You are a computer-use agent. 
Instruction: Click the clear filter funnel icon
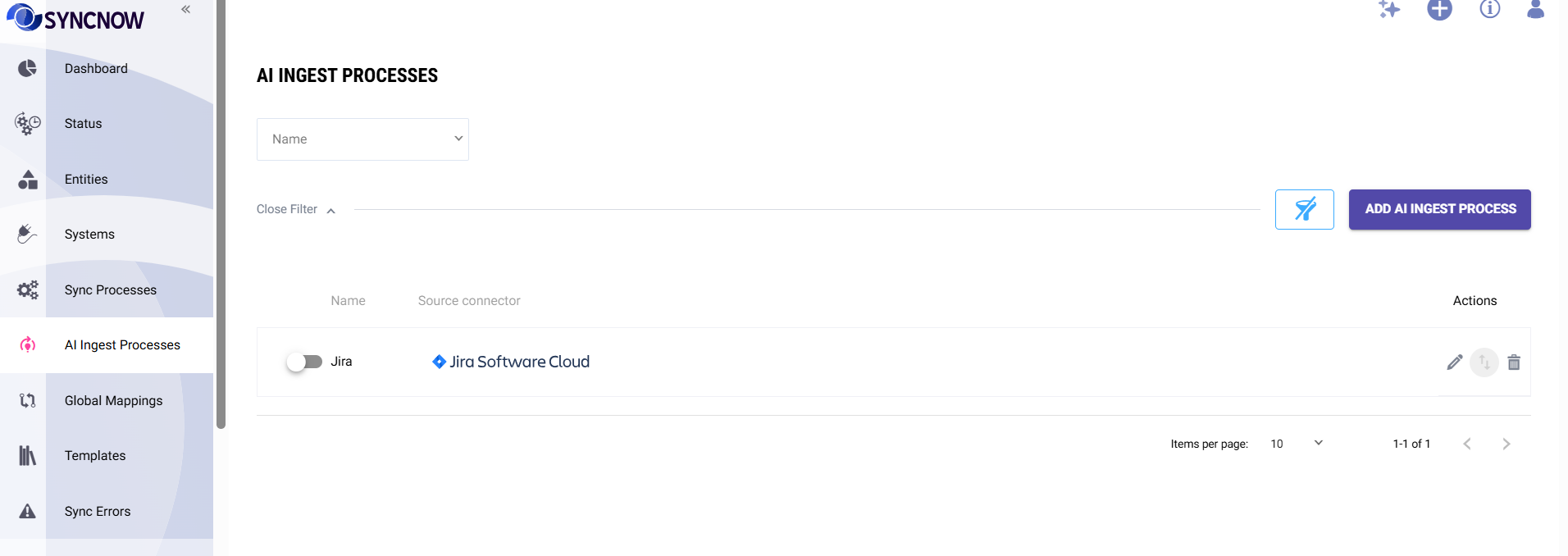tap(1305, 209)
